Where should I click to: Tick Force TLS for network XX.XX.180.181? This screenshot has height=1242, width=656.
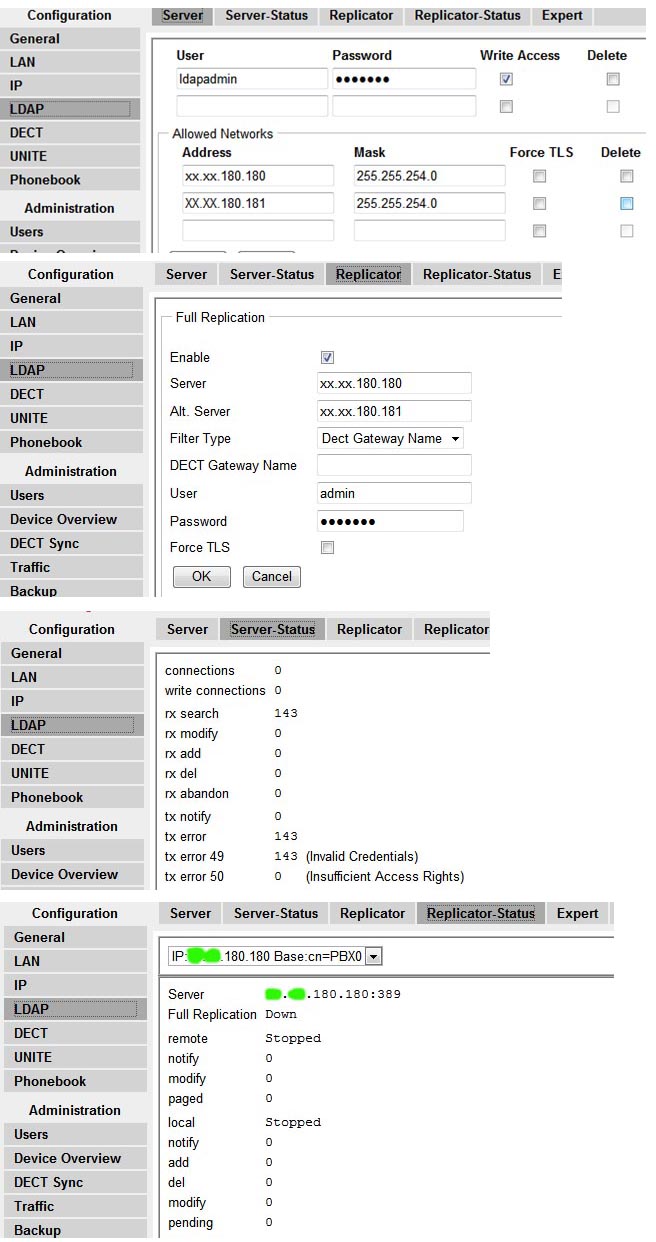pos(539,203)
